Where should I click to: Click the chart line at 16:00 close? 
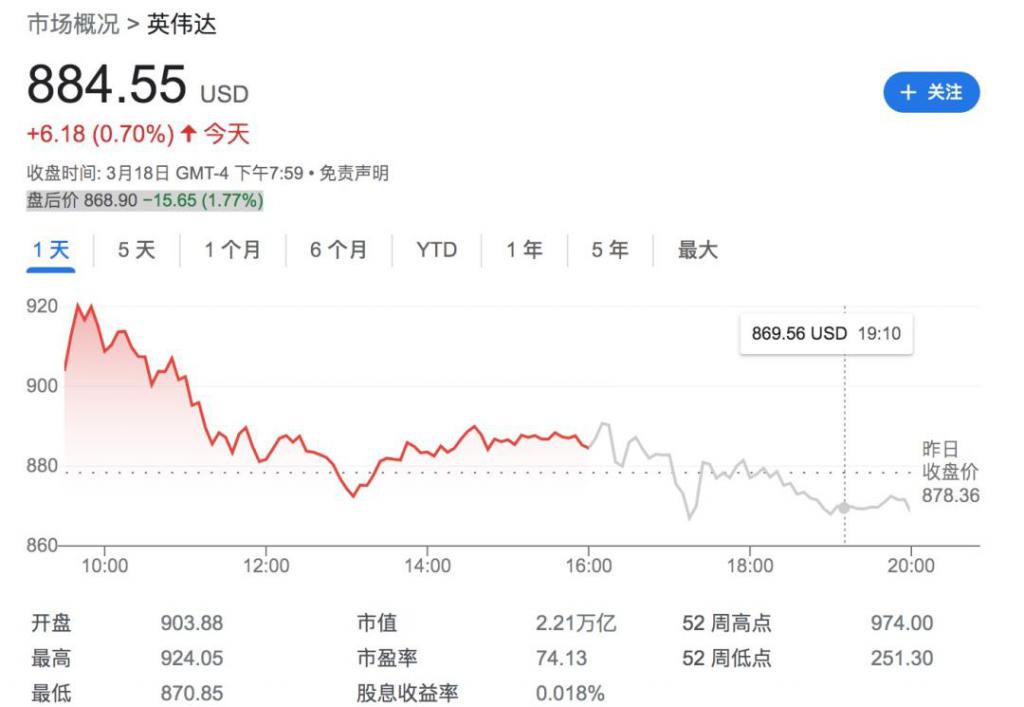point(588,447)
